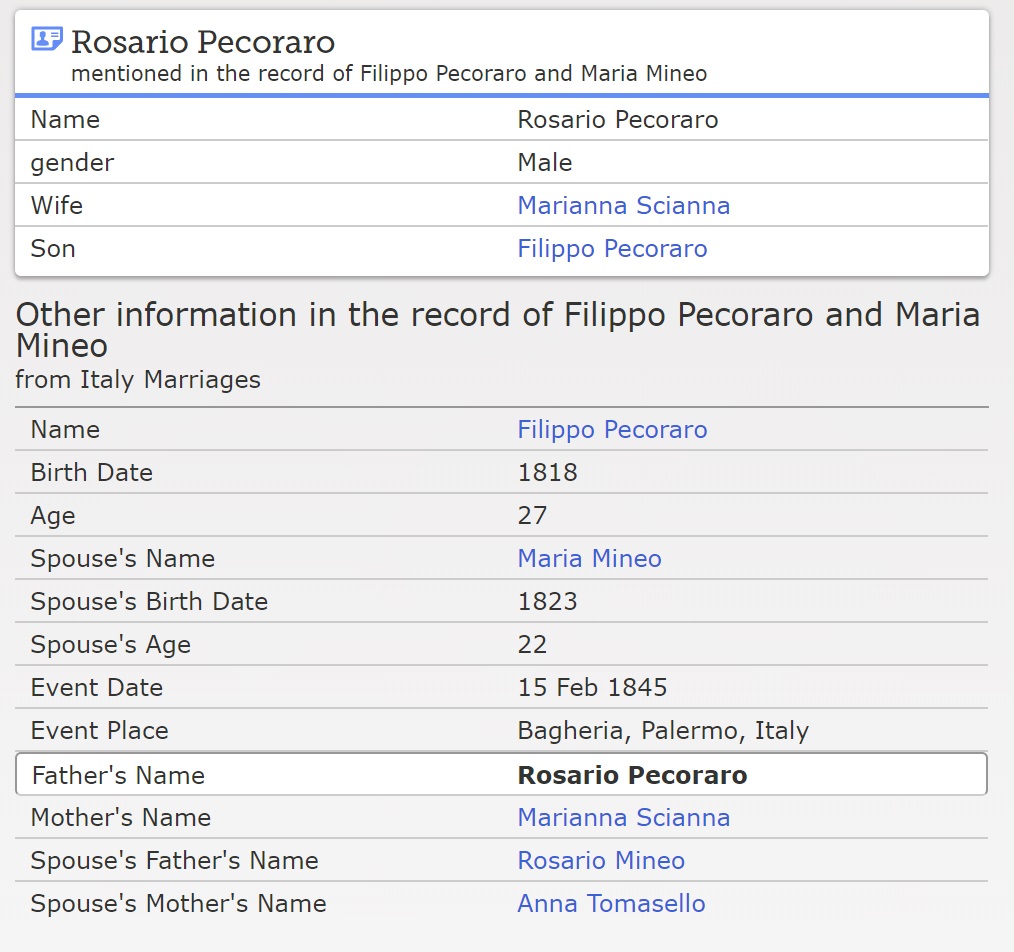Select the highlighted Father's Name label

[x=118, y=776]
